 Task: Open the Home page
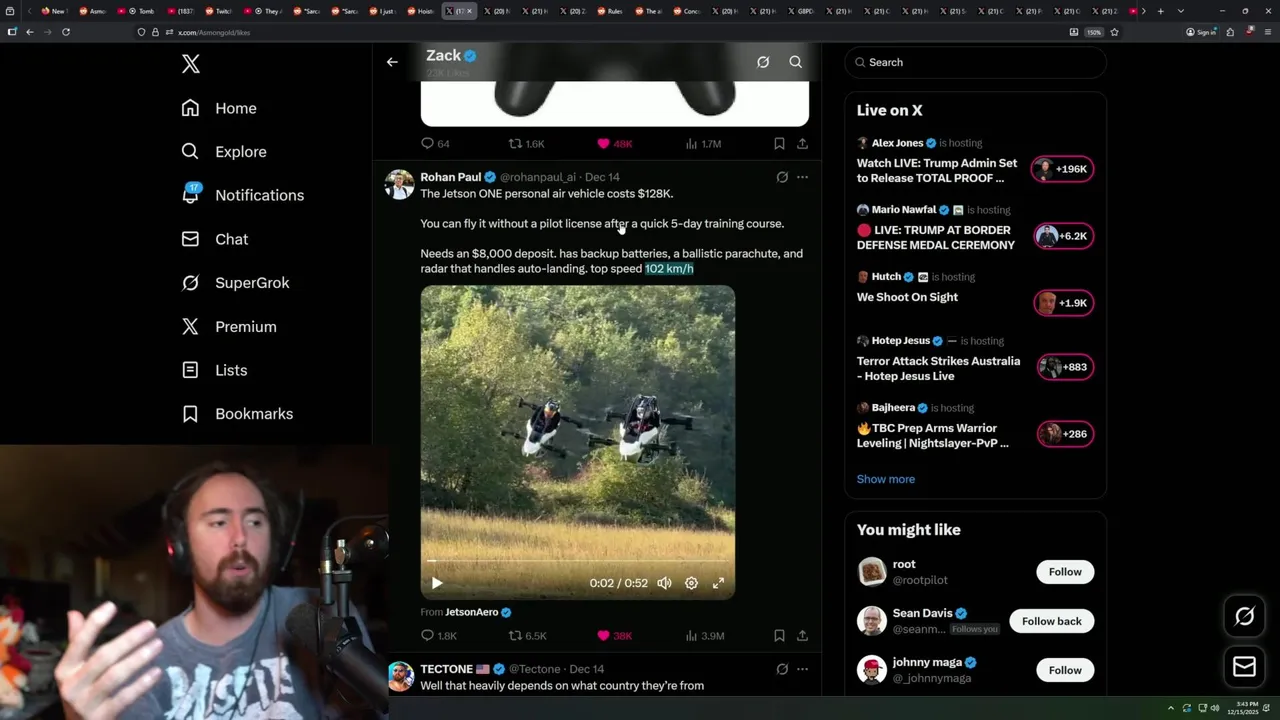[219, 108]
